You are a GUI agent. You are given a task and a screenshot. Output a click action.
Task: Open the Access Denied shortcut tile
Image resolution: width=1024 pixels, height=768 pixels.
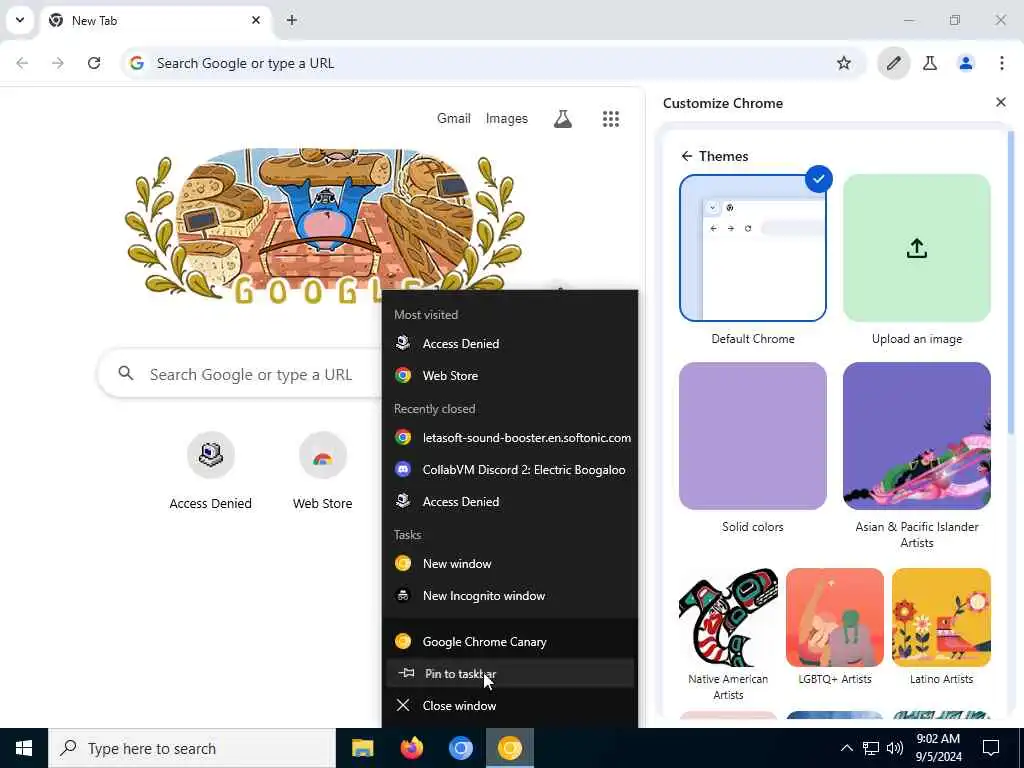[210, 472]
